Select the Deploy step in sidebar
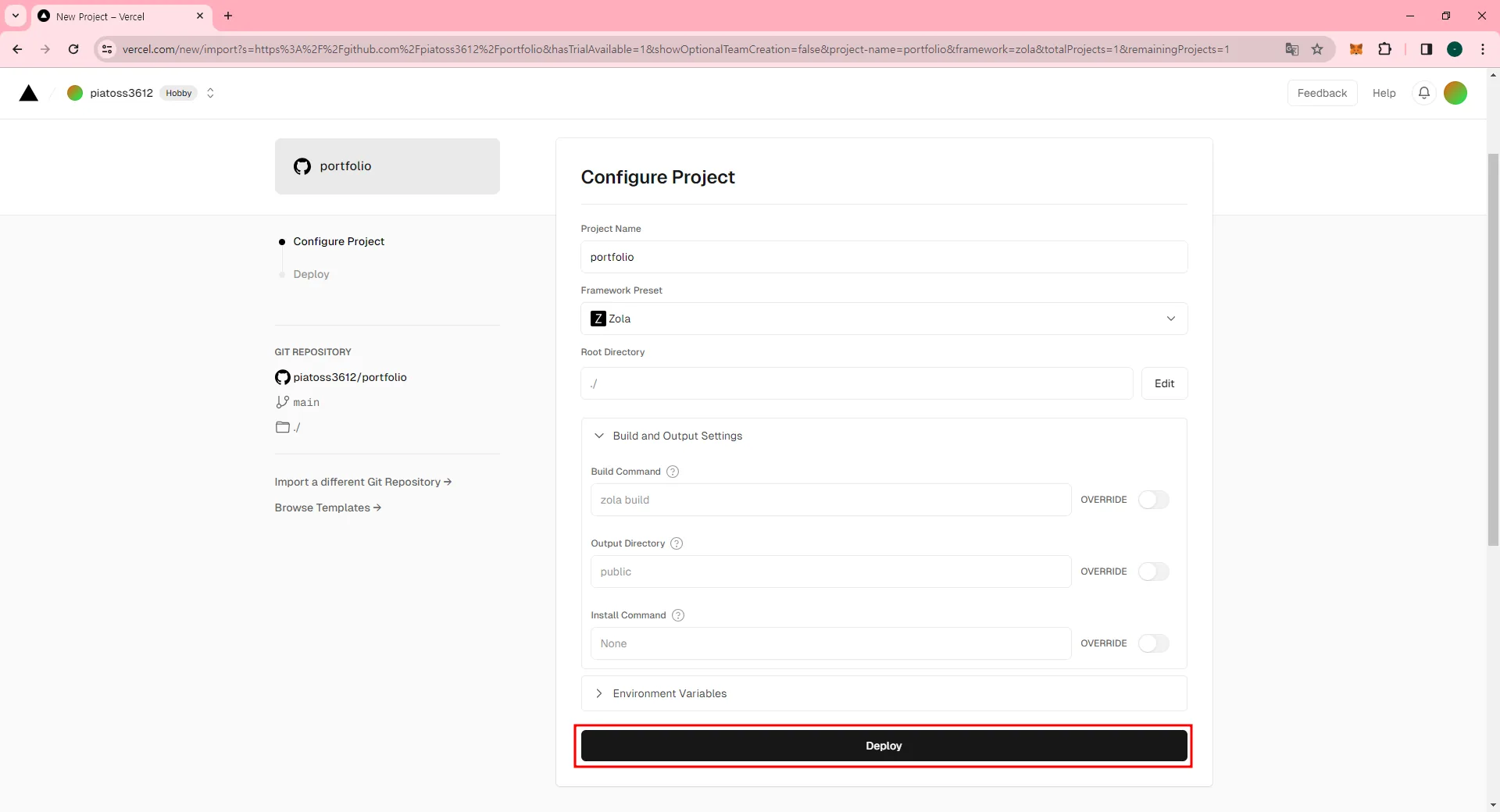The image size is (1500, 812). pyautogui.click(x=311, y=274)
